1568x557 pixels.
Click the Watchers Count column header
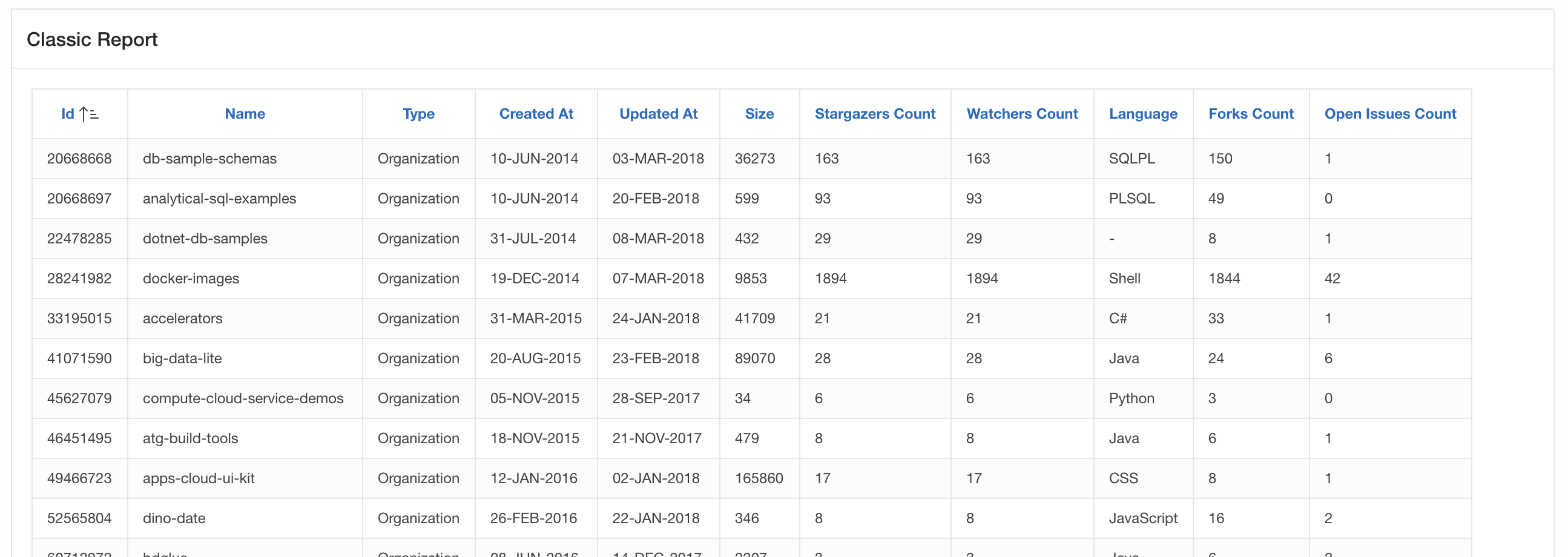click(1022, 114)
